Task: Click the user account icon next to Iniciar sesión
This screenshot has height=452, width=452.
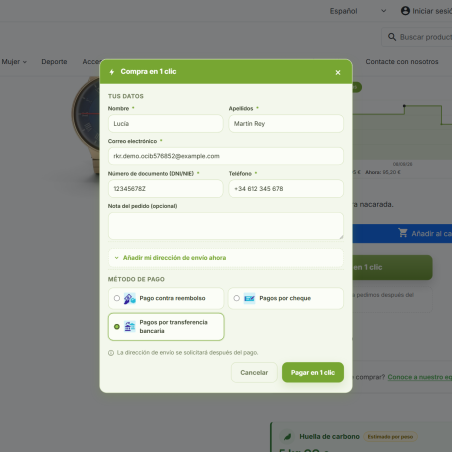Action: point(405,11)
